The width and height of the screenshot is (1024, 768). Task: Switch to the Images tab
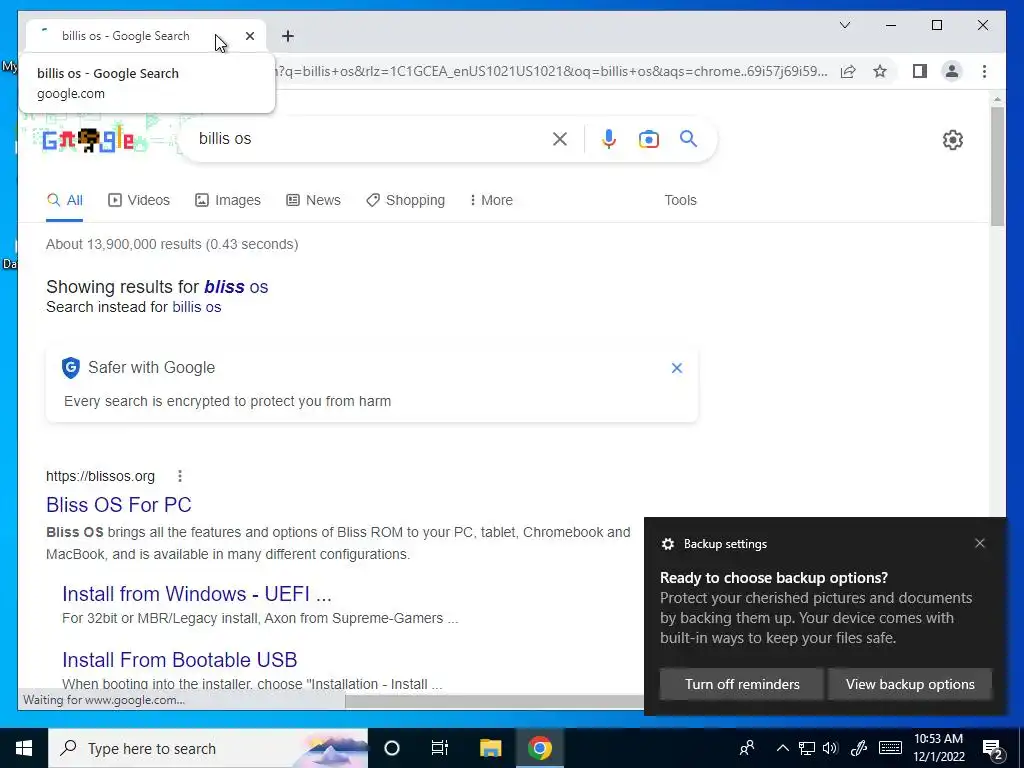click(x=228, y=200)
